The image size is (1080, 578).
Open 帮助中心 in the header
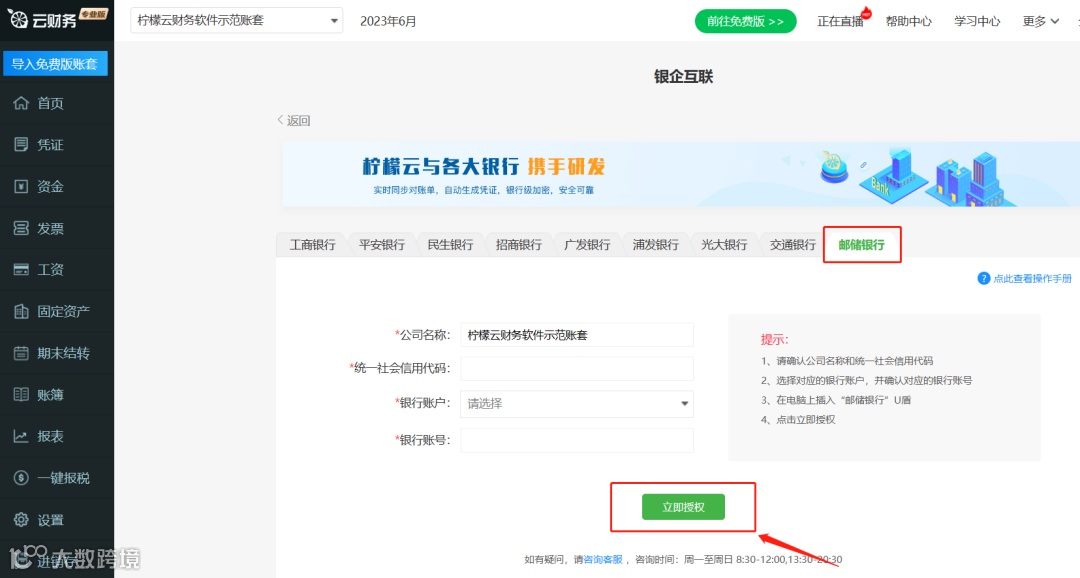[x=908, y=21]
